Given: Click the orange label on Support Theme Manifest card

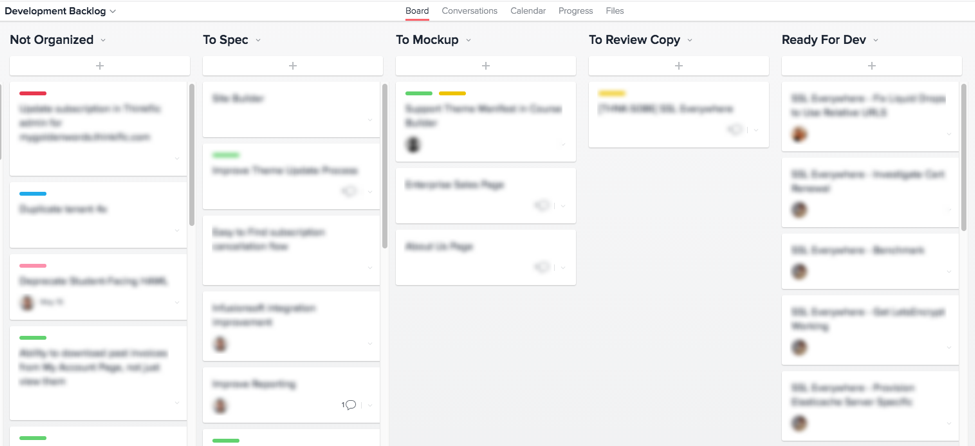Looking at the screenshot, I should (x=452, y=93).
